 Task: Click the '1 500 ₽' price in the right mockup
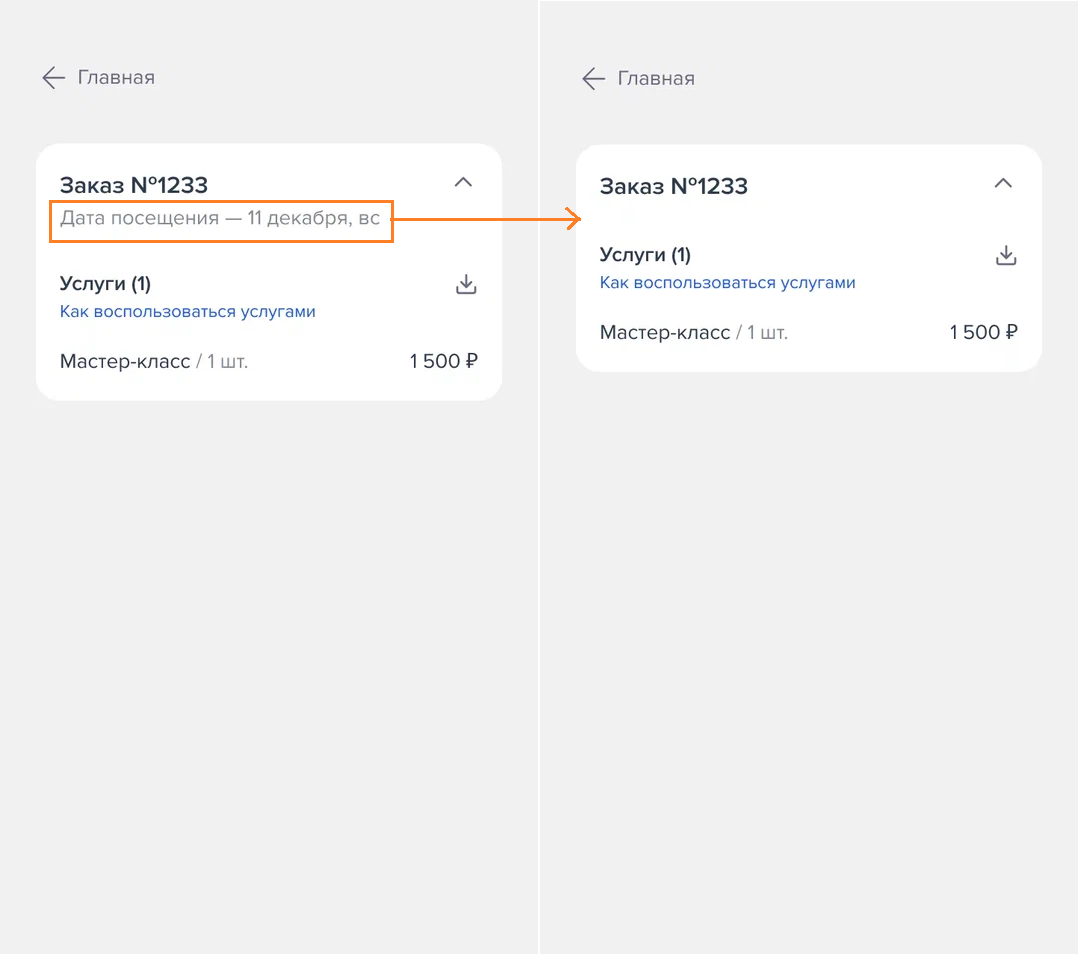pos(983,332)
